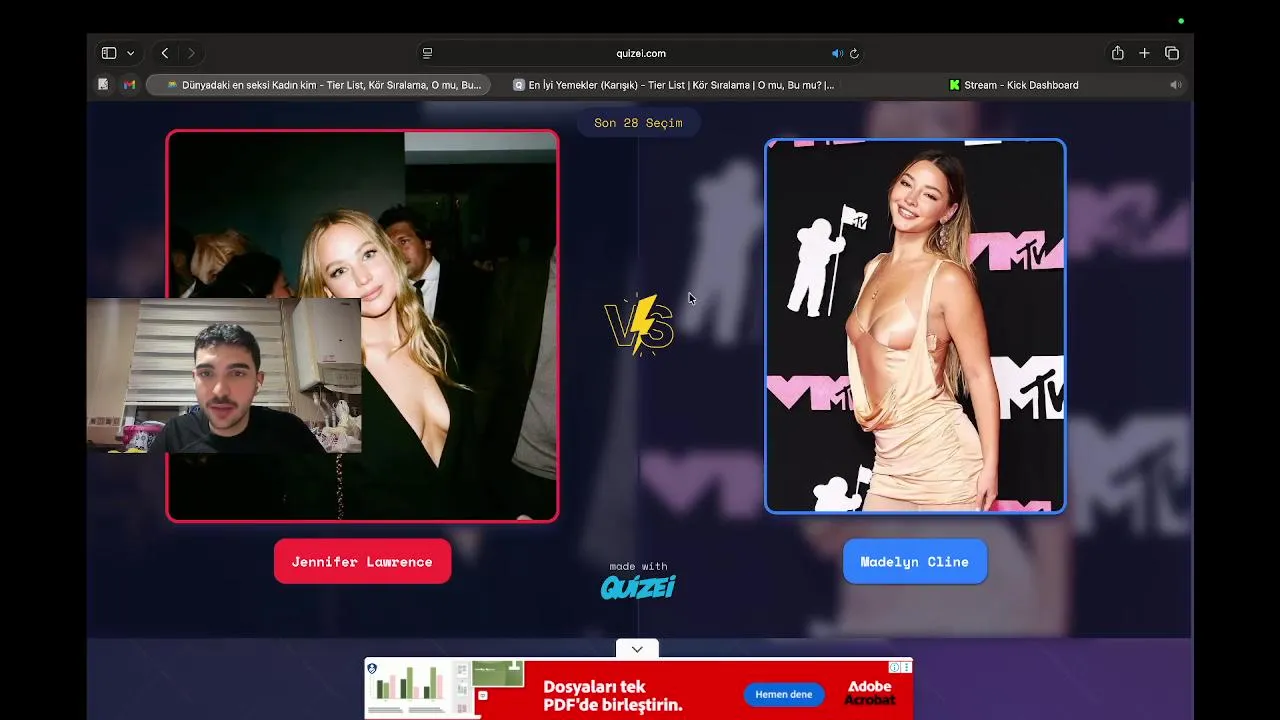Go back to the previous page
This screenshot has width=1280, height=720.
point(165,53)
